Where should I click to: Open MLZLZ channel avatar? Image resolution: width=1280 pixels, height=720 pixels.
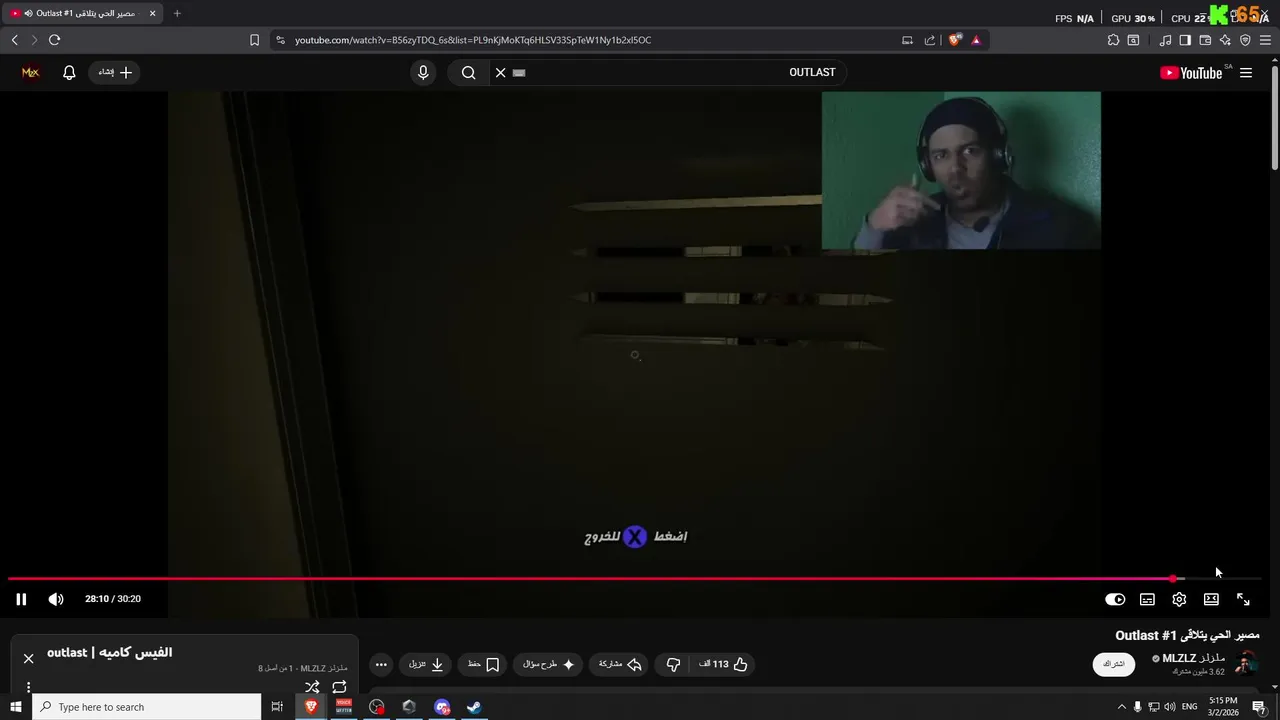click(1246, 663)
